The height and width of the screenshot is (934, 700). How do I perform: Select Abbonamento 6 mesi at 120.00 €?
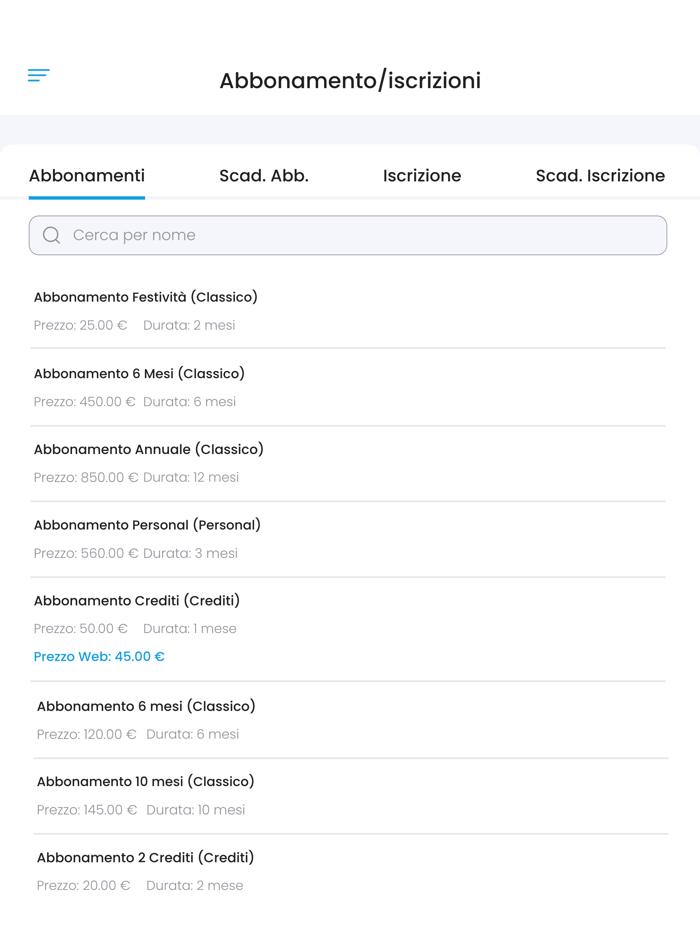[145, 706]
